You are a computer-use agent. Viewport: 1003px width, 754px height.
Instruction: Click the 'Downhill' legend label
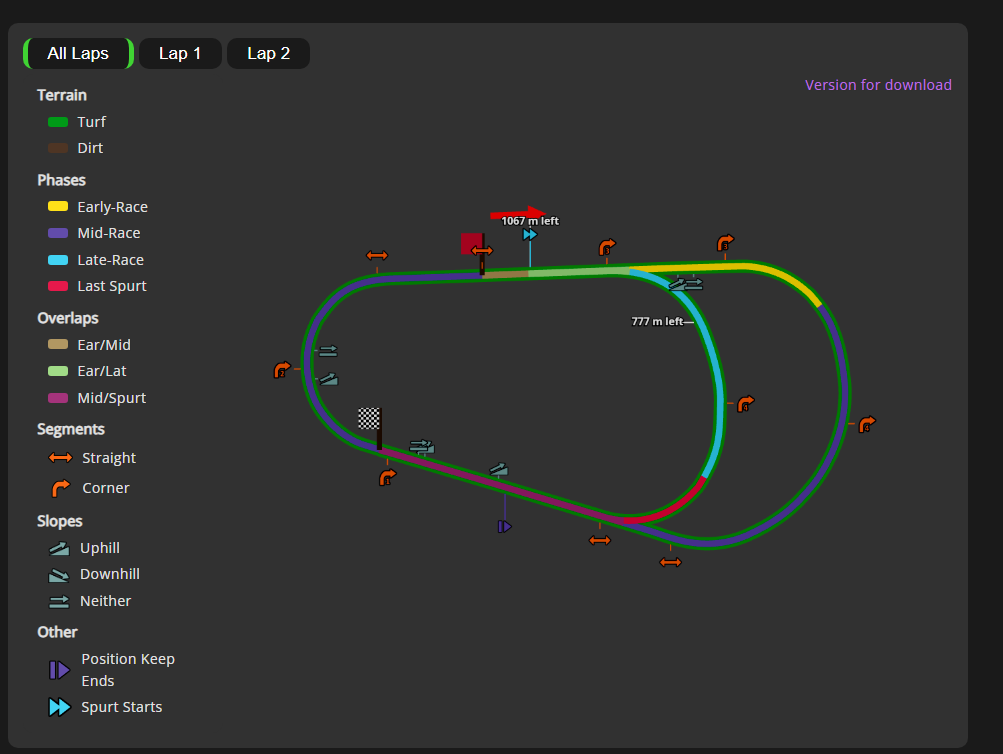109,574
